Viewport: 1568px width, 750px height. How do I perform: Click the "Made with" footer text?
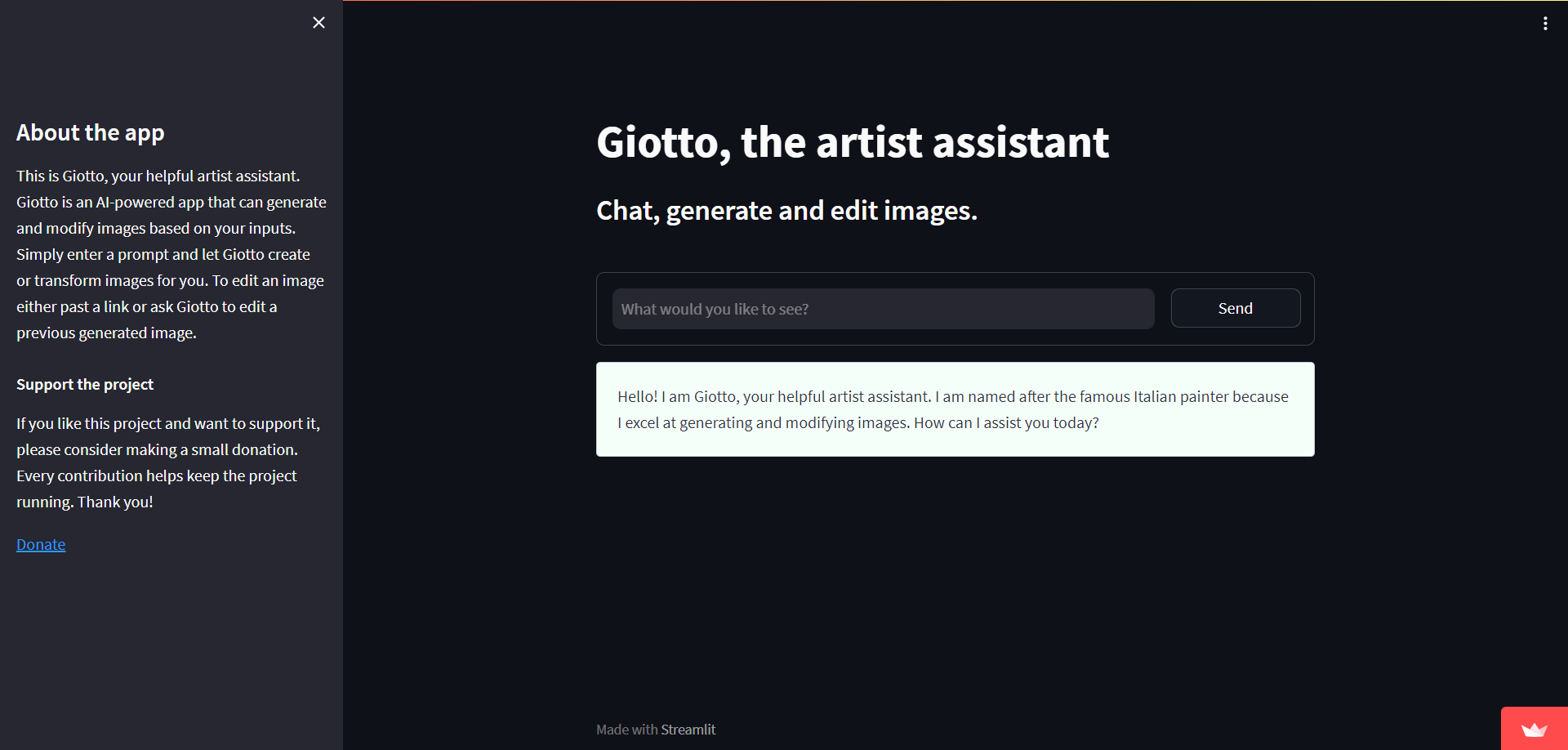[x=626, y=729]
